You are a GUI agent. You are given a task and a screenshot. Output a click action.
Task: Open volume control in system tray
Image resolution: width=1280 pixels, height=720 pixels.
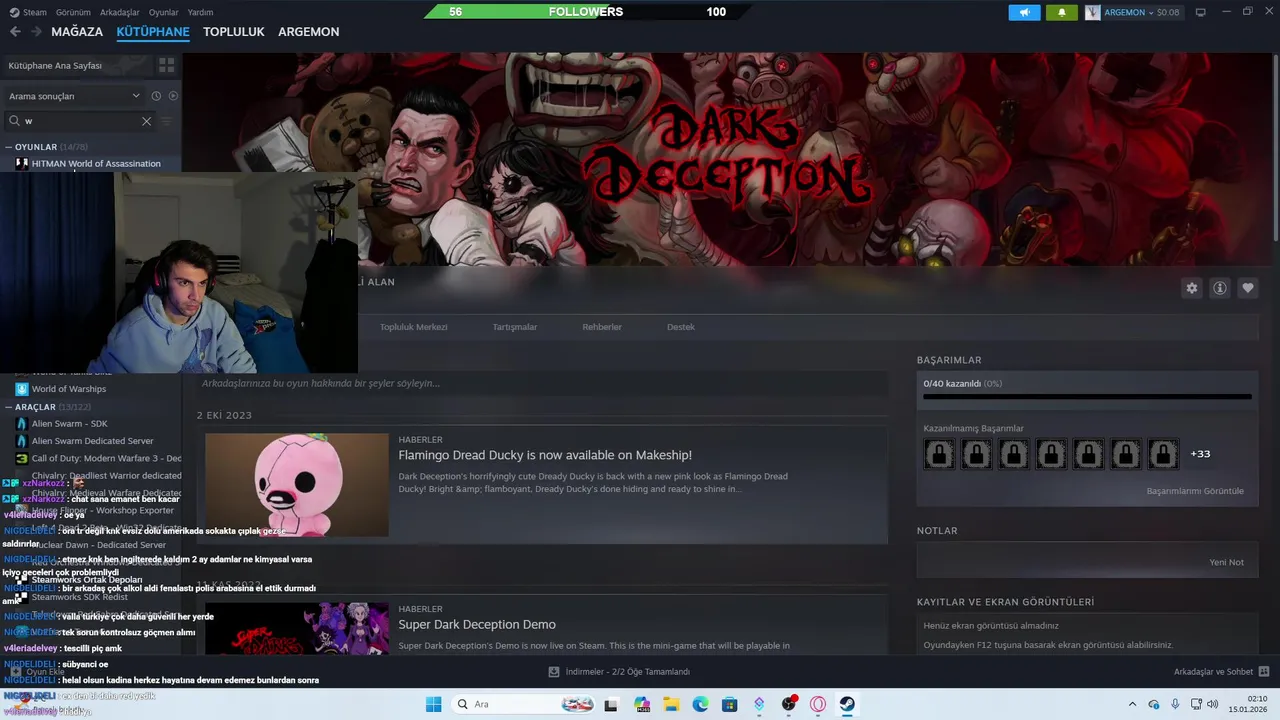tap(1213, 704)
